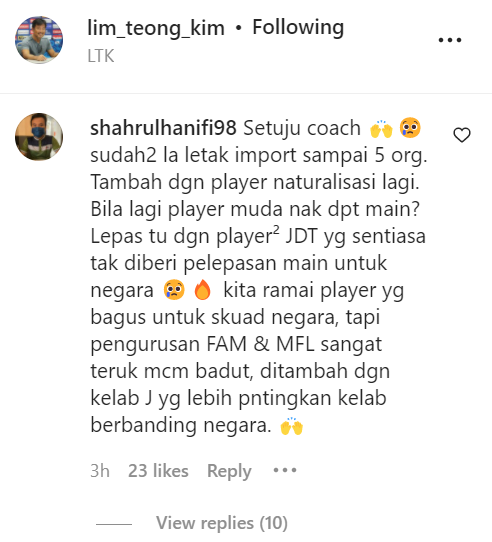Visit lim_teong_kim username link
Image resolution: width=492 pixels, height=542 pixels.
(156, 28)
